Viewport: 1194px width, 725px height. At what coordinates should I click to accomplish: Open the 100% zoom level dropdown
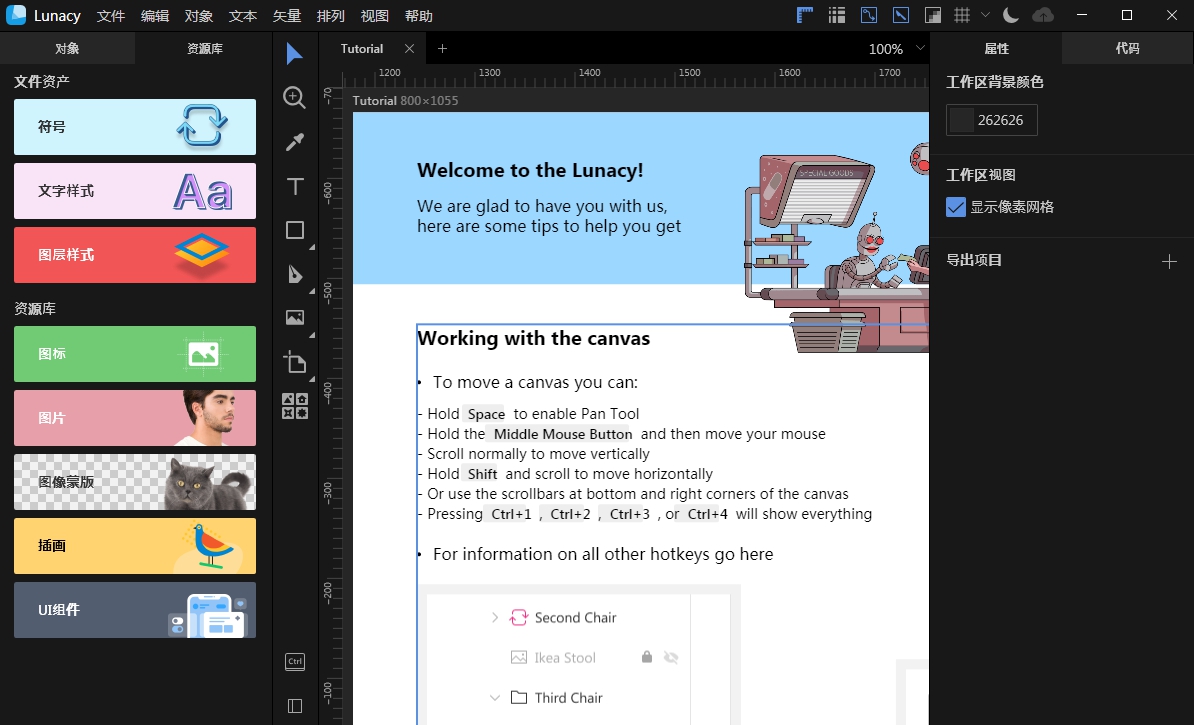pyautogui.click(x=920, y=48)
